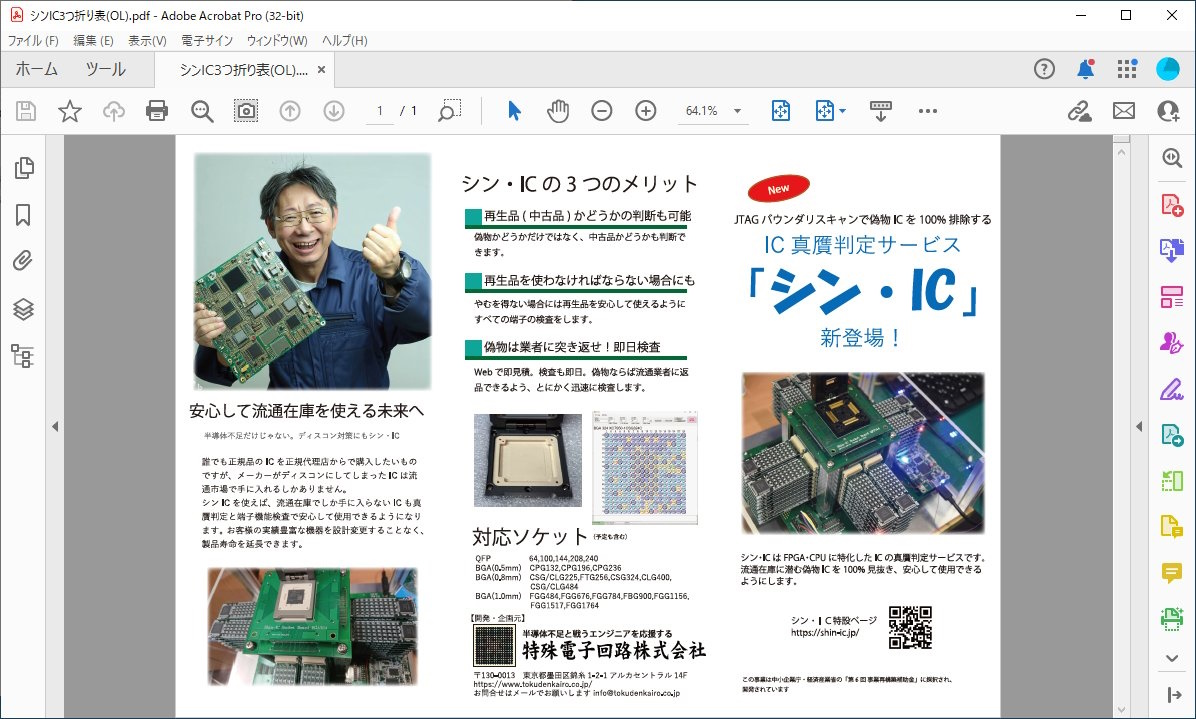Open the ファイル (F) menu
The width and height of the screenshot is (1196, 719).
coord(33,40)
